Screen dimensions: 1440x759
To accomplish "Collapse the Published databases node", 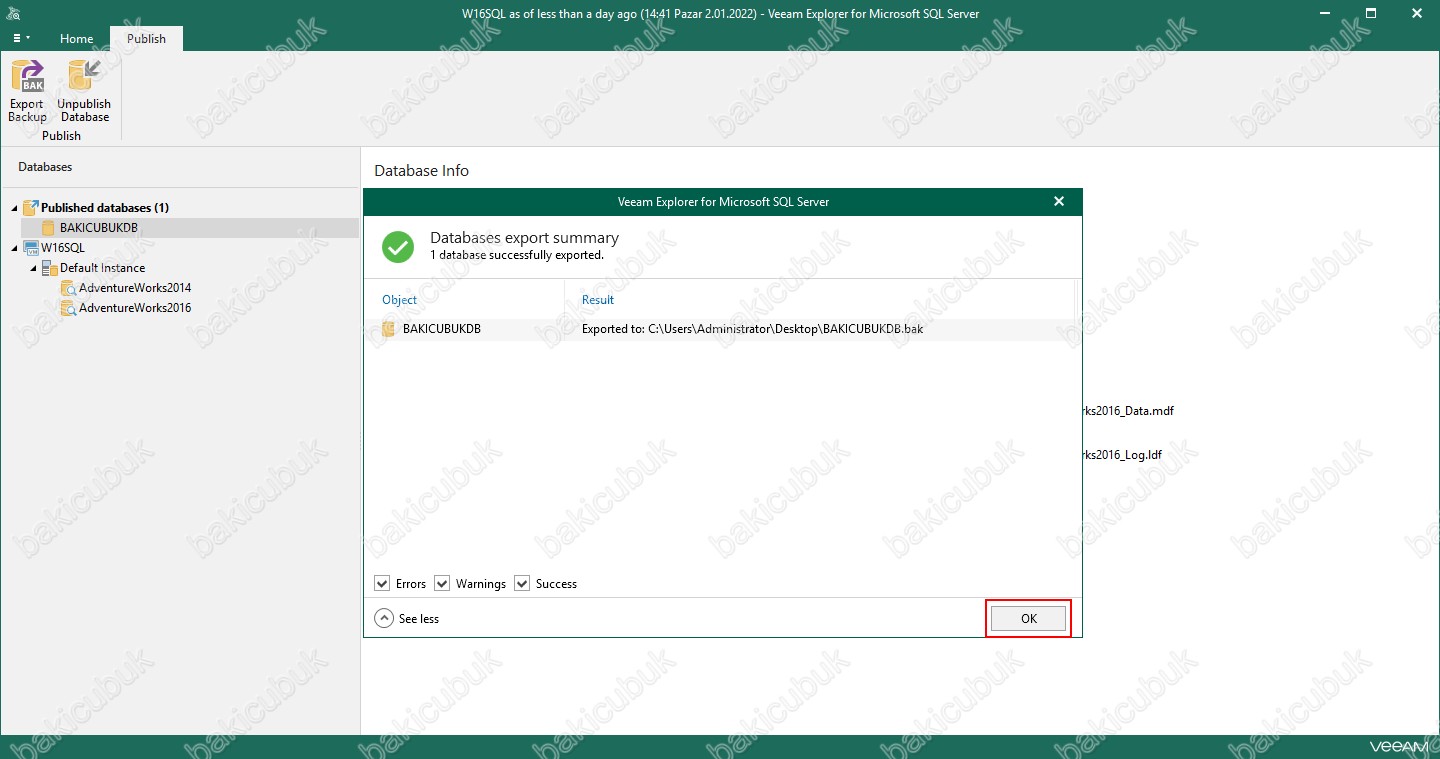I will 14,208.
